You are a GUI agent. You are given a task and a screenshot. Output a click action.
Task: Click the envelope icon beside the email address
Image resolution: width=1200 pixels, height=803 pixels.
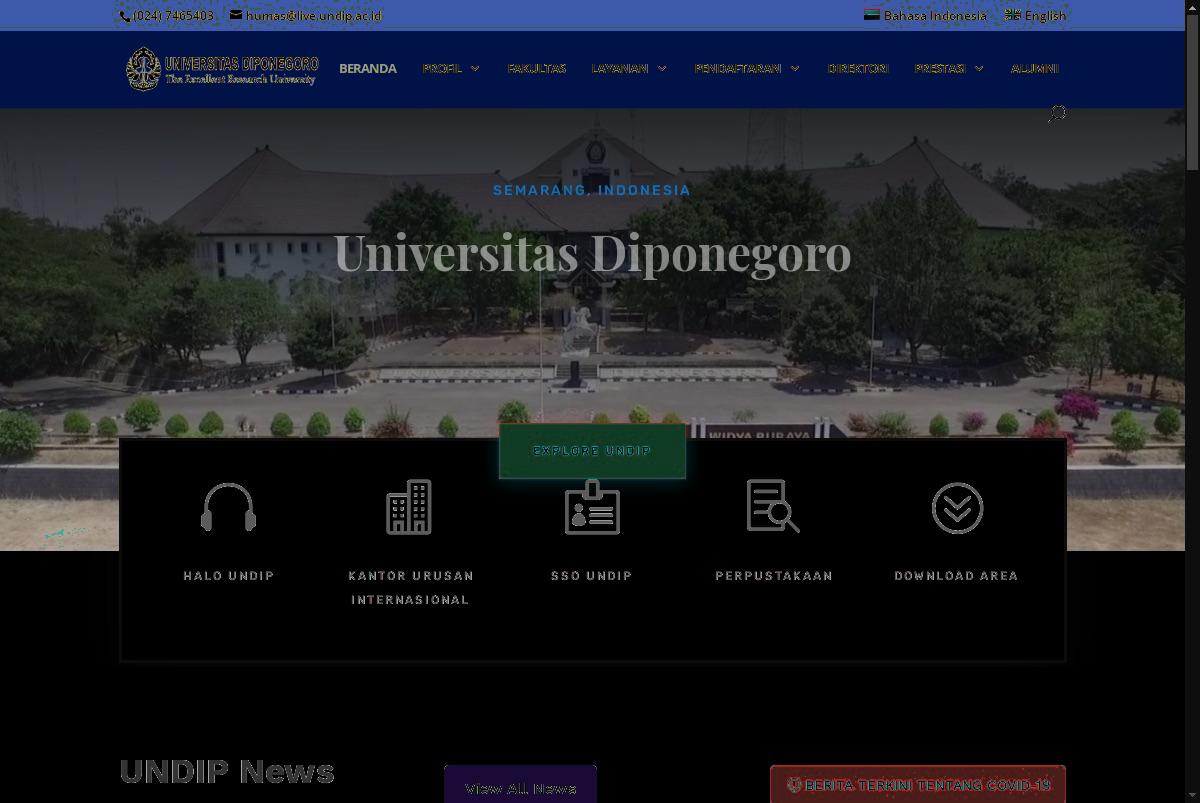[x=236, y=15]
